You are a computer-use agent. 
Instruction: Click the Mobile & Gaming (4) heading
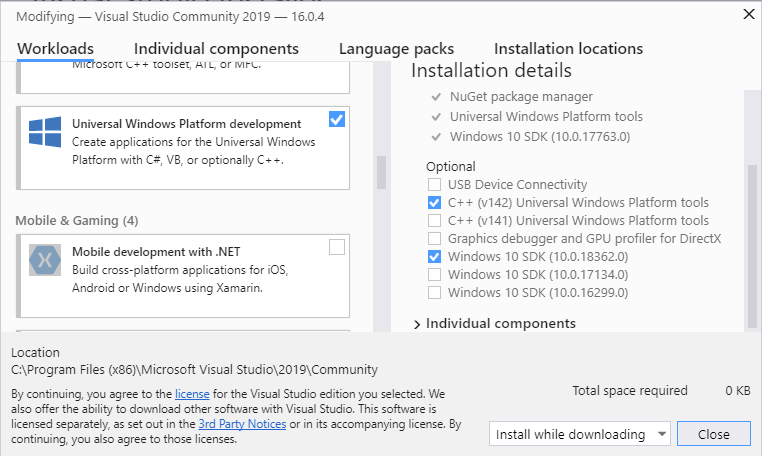[77, 221]
